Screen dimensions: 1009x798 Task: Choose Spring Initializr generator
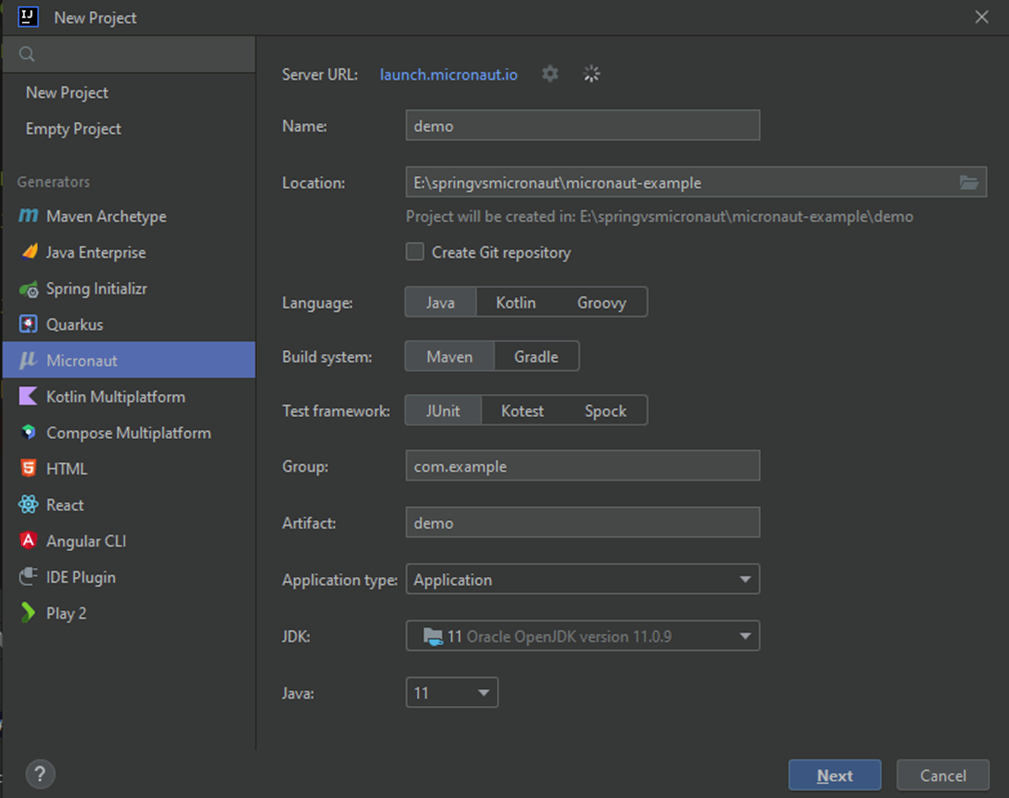[x=129, y=288]
